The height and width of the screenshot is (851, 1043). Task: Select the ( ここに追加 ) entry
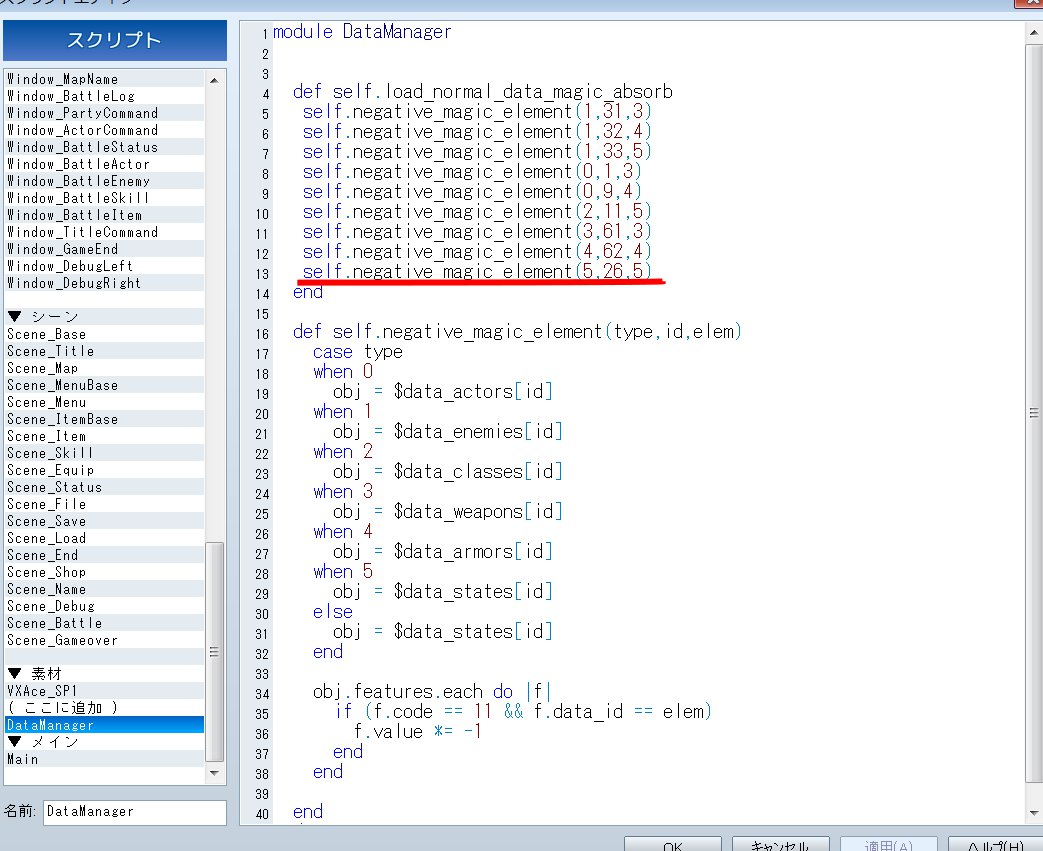[x=104, y=707]
